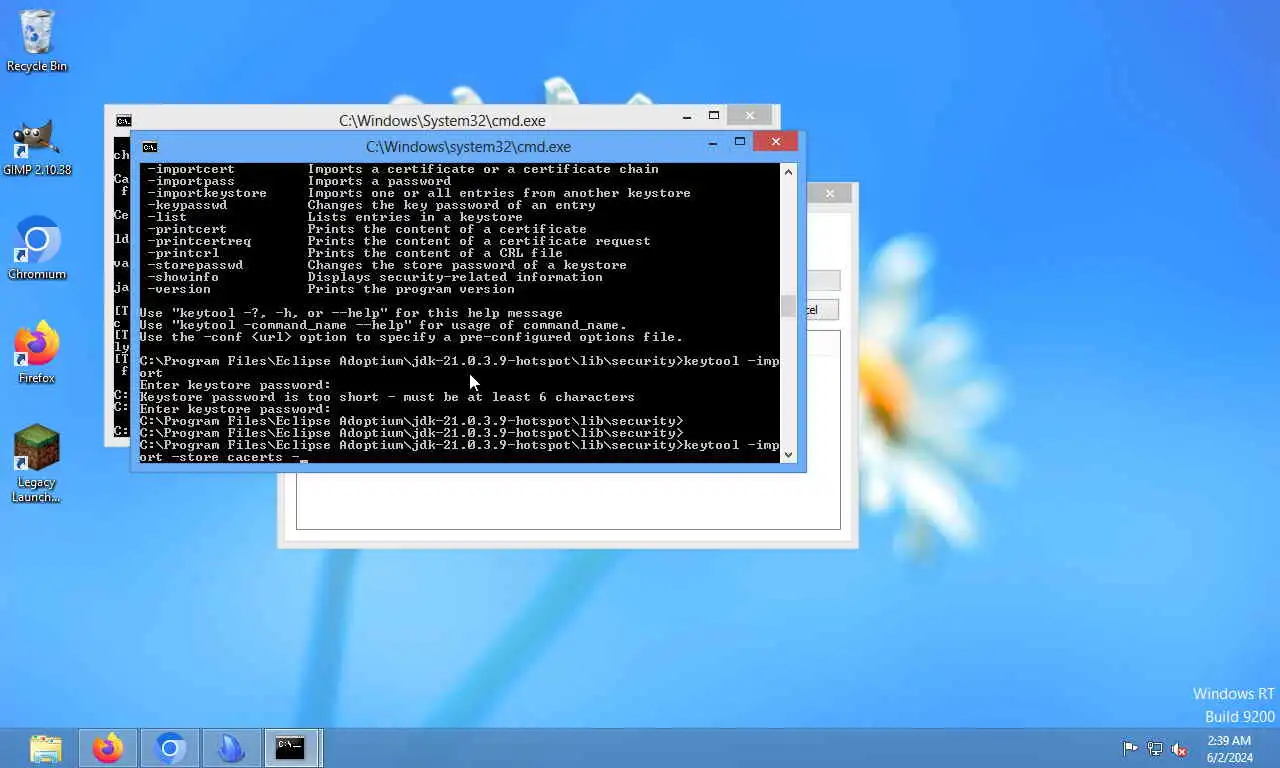
Task: Select the Legacy Launcher desktop shortcut
Action: pos(37,463)
